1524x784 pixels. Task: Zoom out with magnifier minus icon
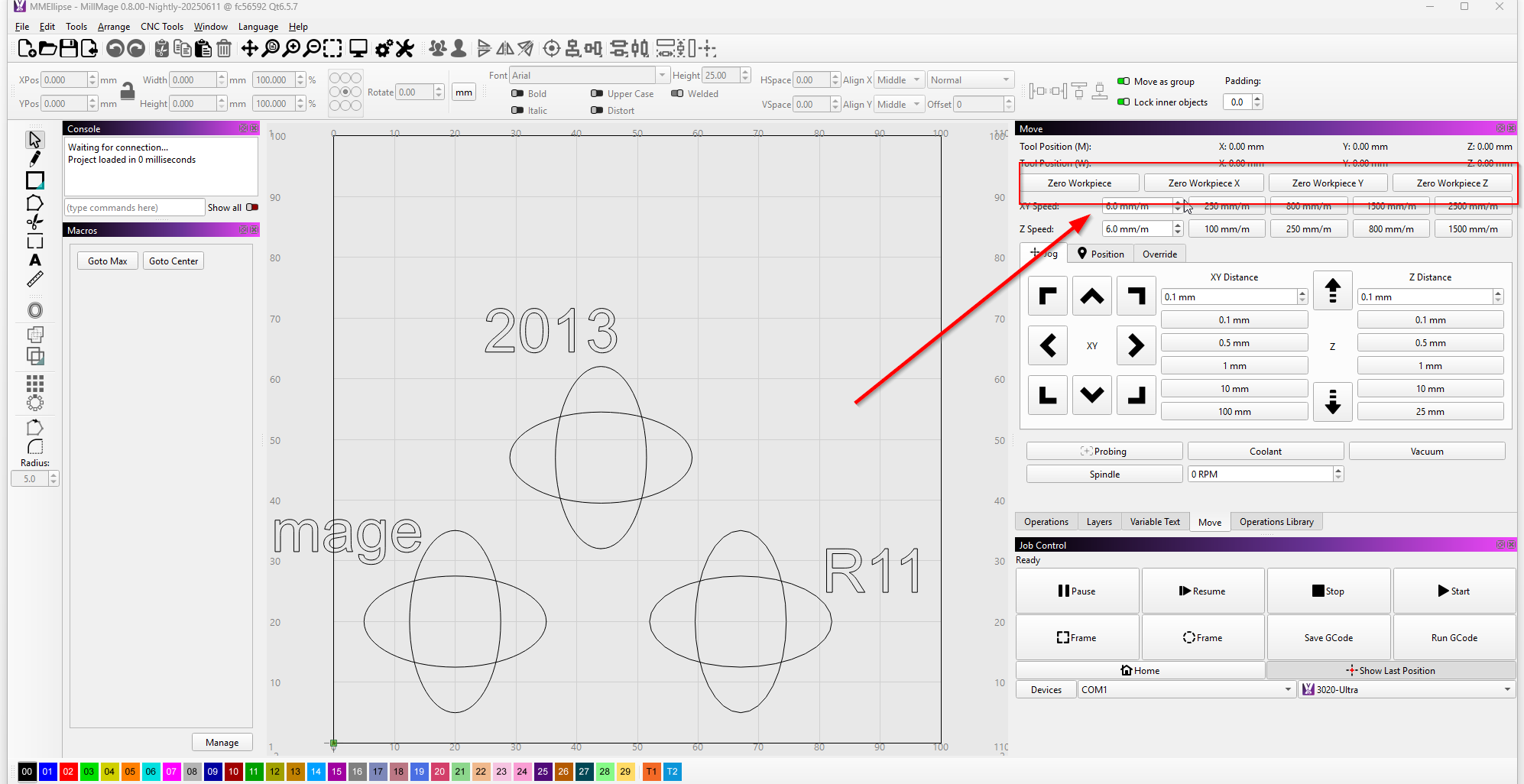pos(312,49)
